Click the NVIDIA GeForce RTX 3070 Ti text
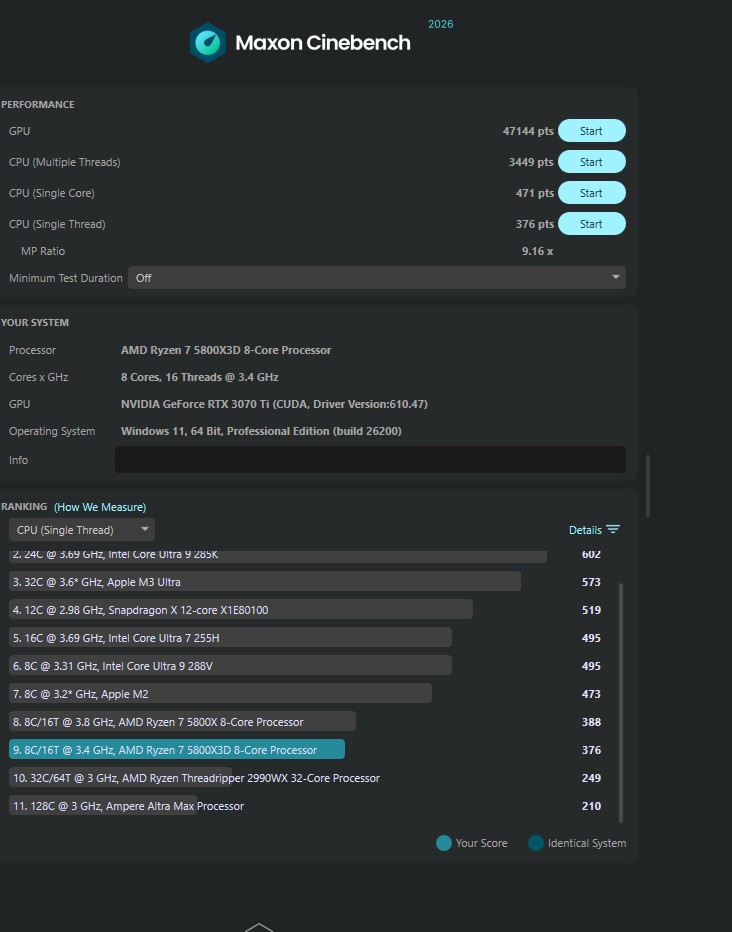This screenshot has width=732, height=932. click(x=274, y=404)
